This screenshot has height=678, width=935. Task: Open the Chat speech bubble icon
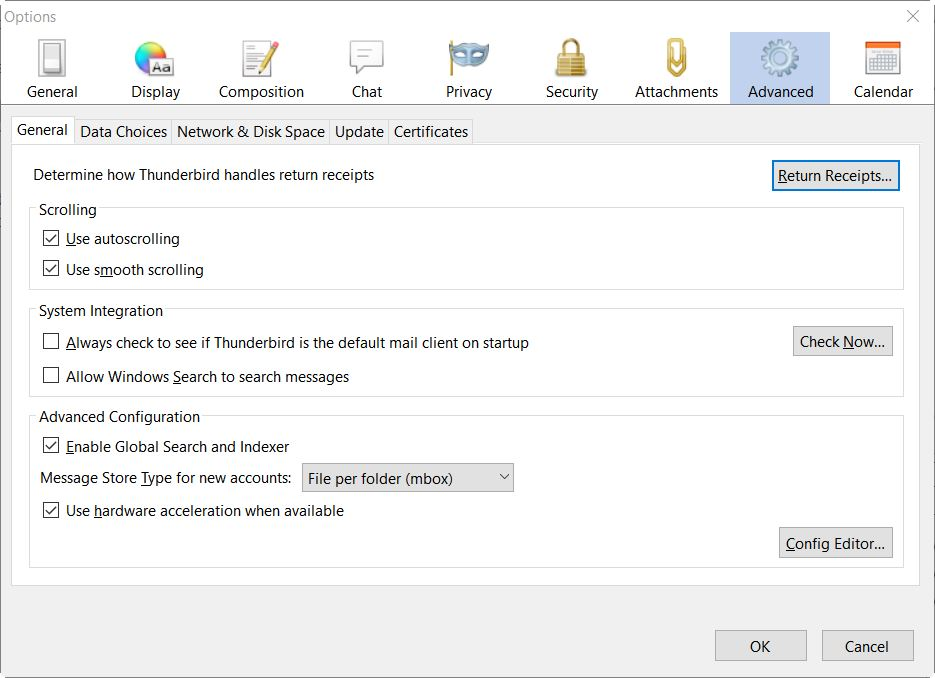pyautogui.click(x=366, y=60)
